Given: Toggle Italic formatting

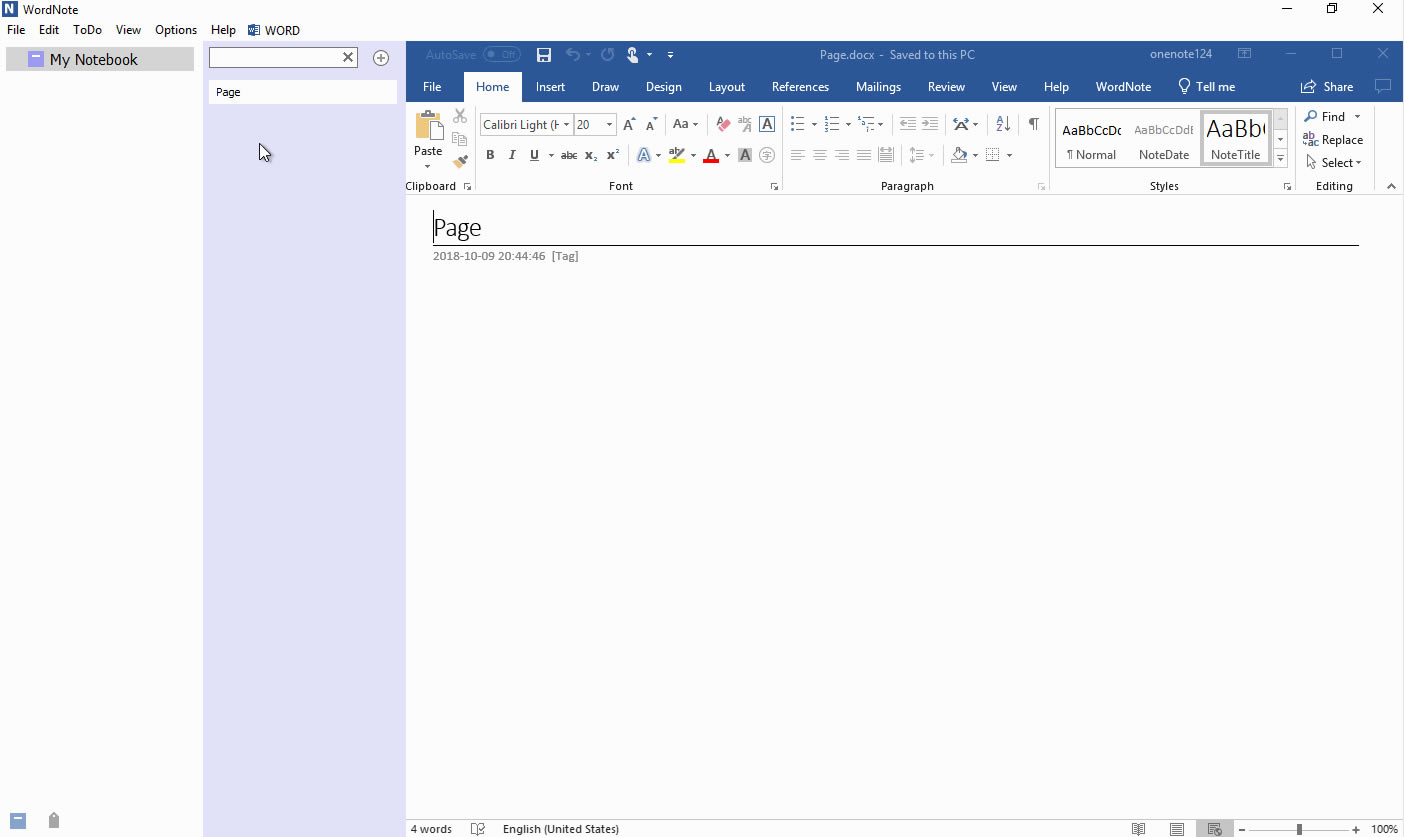Looking at the screenshot, I should (512, 155).
